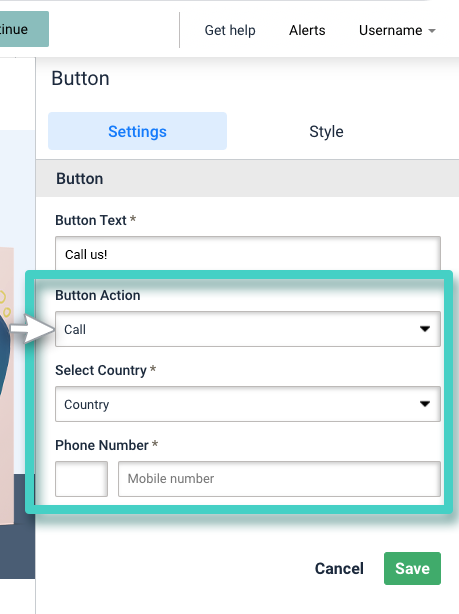The width and height of the screenshot is (459, 614).
Task: Switch to the Style tab
Action: [326, 131]
